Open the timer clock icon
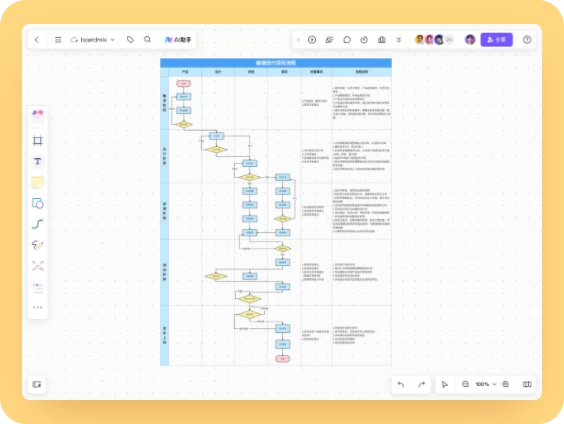 coord(364,40)
